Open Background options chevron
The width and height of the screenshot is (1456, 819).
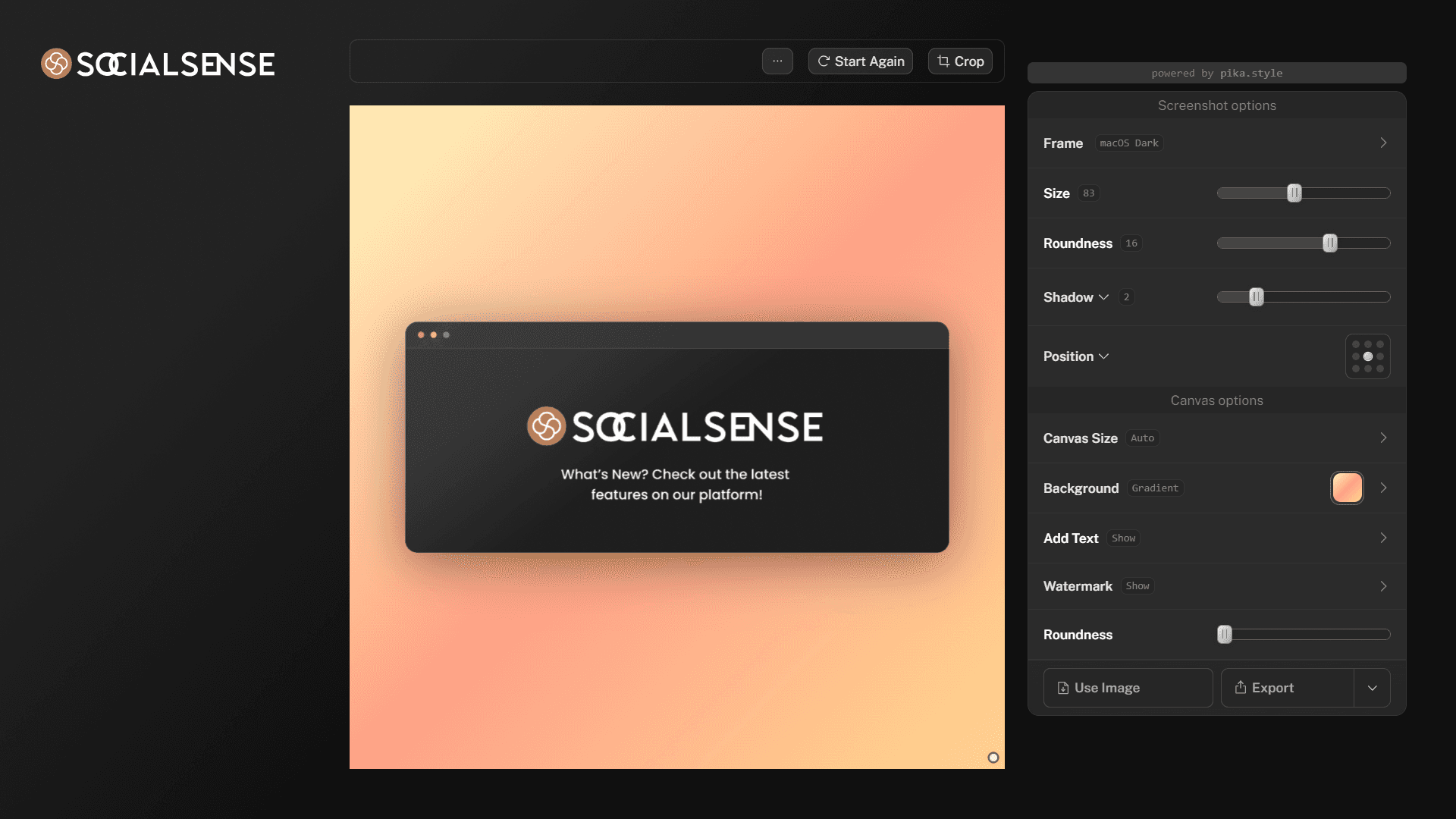(x=1383, y=488)
